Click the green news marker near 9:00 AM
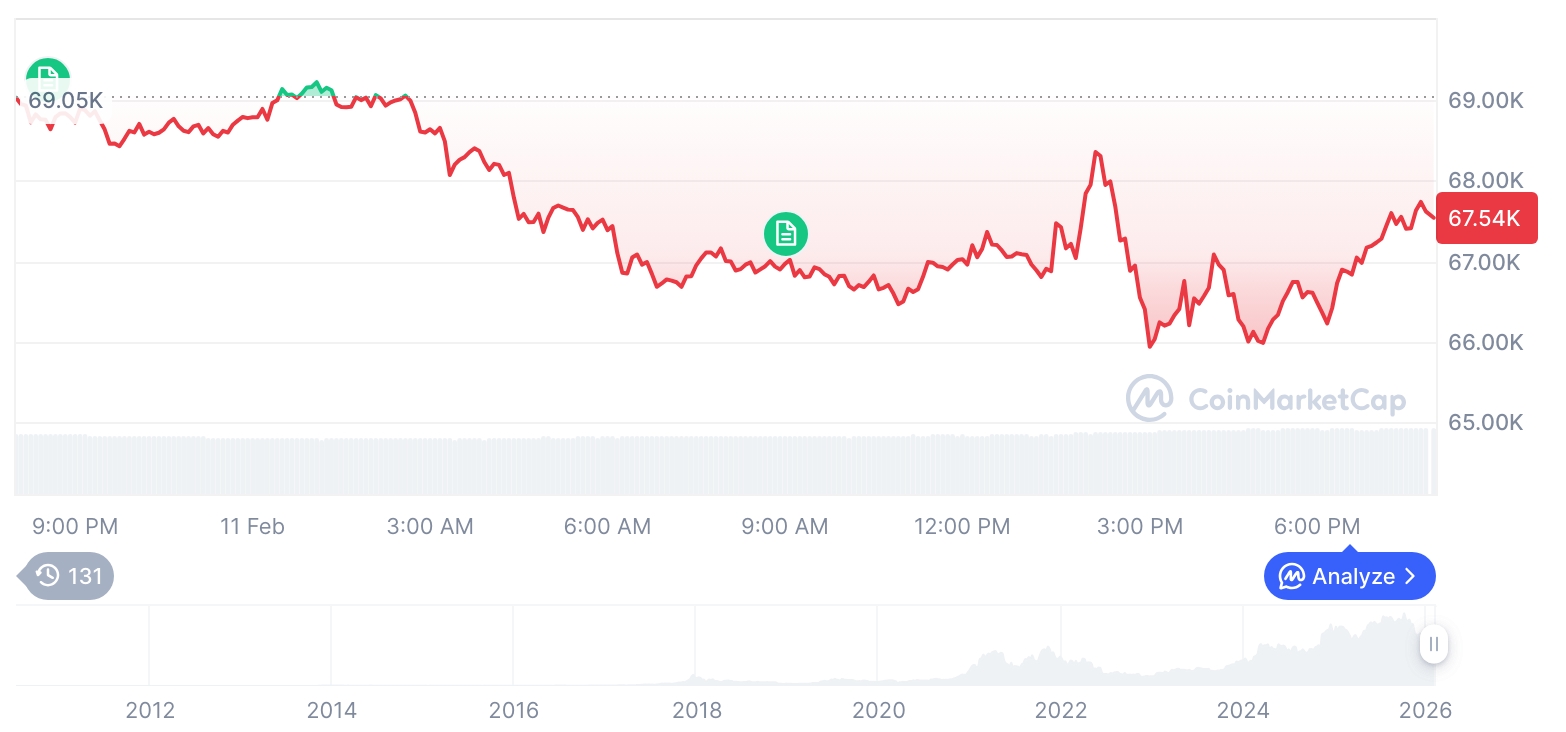Viewport: 1566px width, 732px height. coord(786,234)
